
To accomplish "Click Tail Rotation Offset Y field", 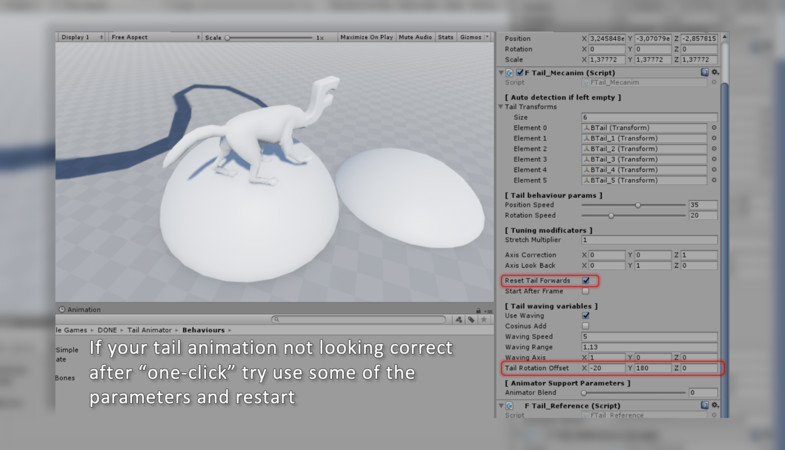I will 653,368.
